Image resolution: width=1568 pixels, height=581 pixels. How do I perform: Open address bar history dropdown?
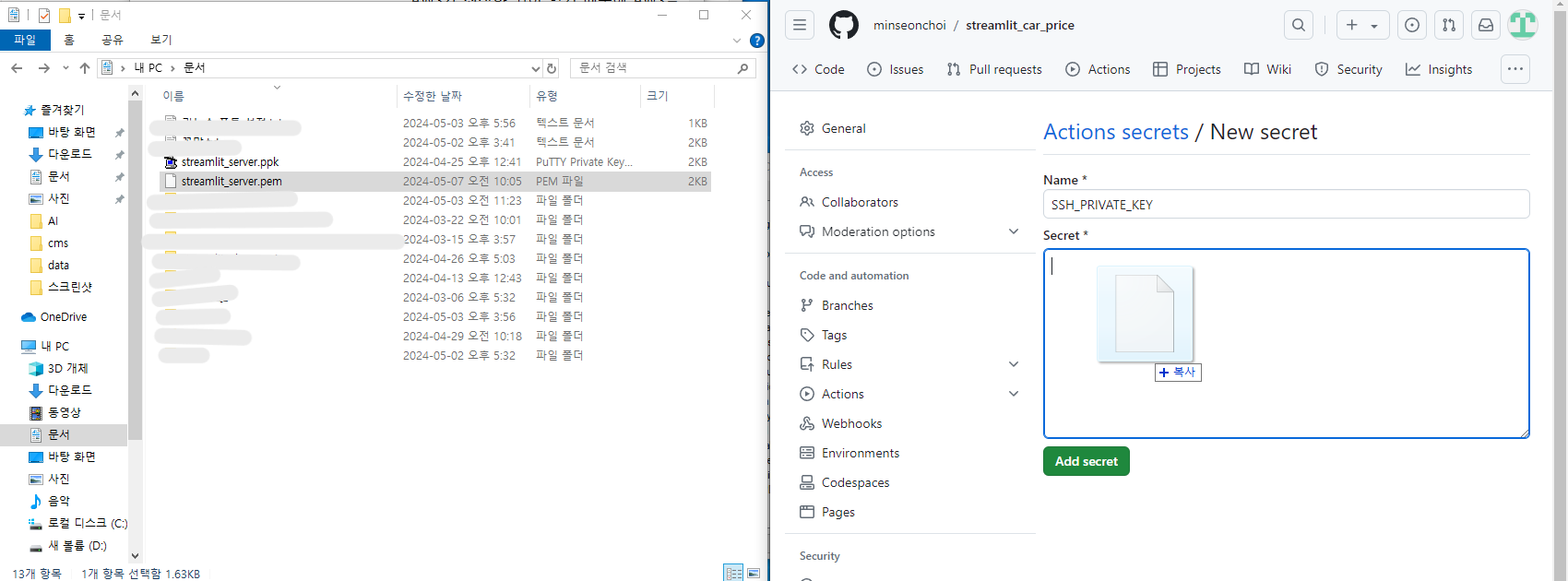coord(535,68)
